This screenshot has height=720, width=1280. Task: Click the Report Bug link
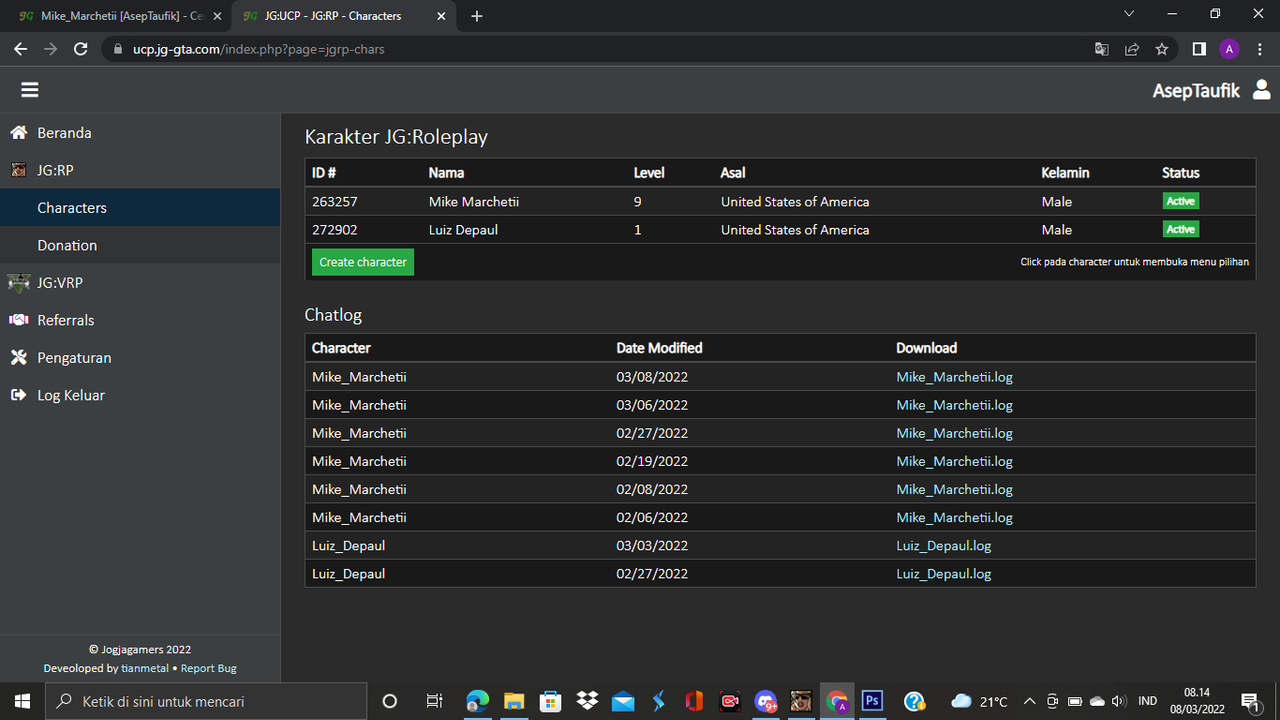[209, 668]
